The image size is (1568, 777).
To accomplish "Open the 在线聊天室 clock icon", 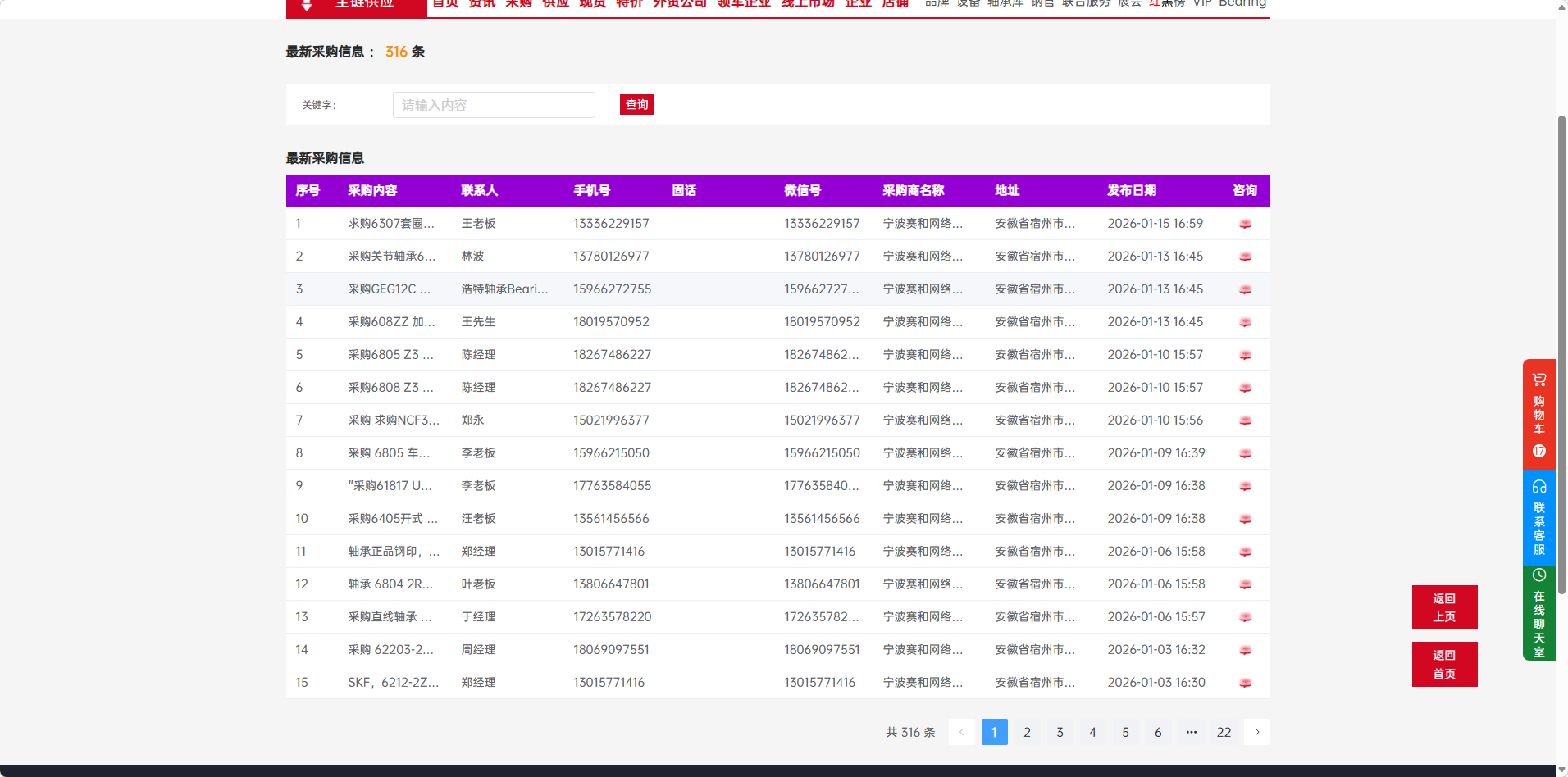I will [1538, 575].
